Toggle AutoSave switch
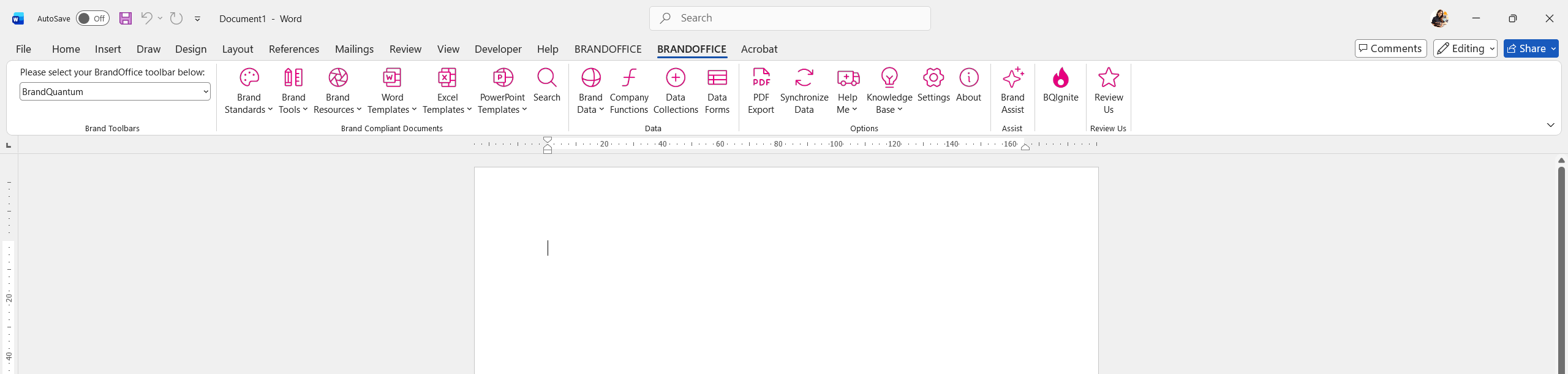The height and width of the screenshot is (374, 1568). click(x=92, y=18)
